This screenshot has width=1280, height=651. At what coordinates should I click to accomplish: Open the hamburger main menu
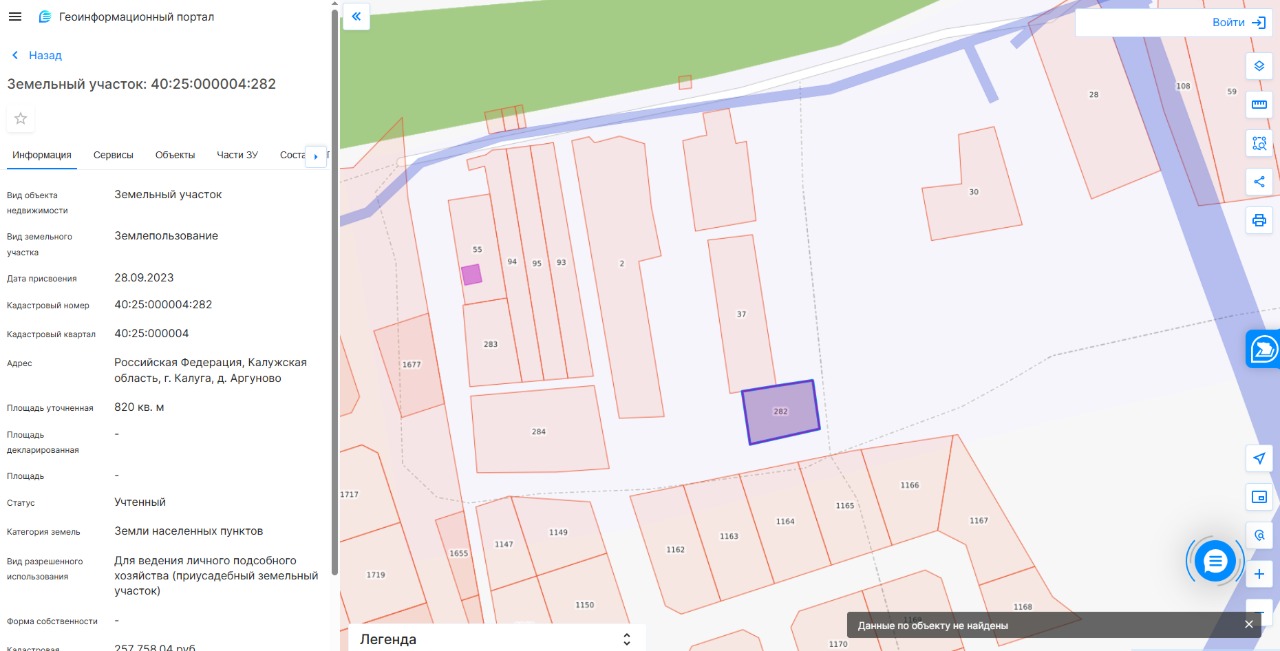click(x=15, y=17)
